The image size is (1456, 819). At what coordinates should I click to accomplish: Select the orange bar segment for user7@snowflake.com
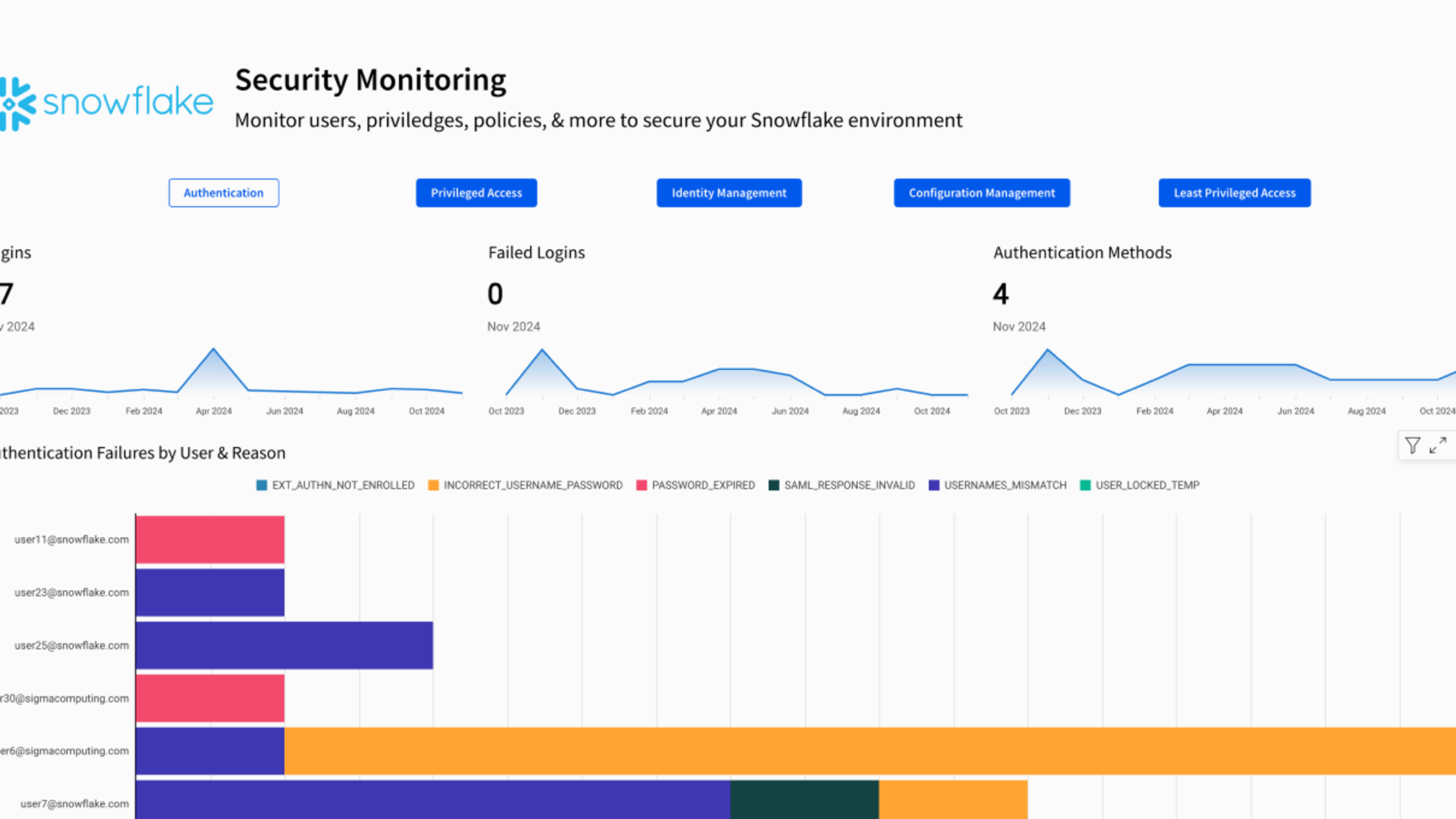(953, 800)
